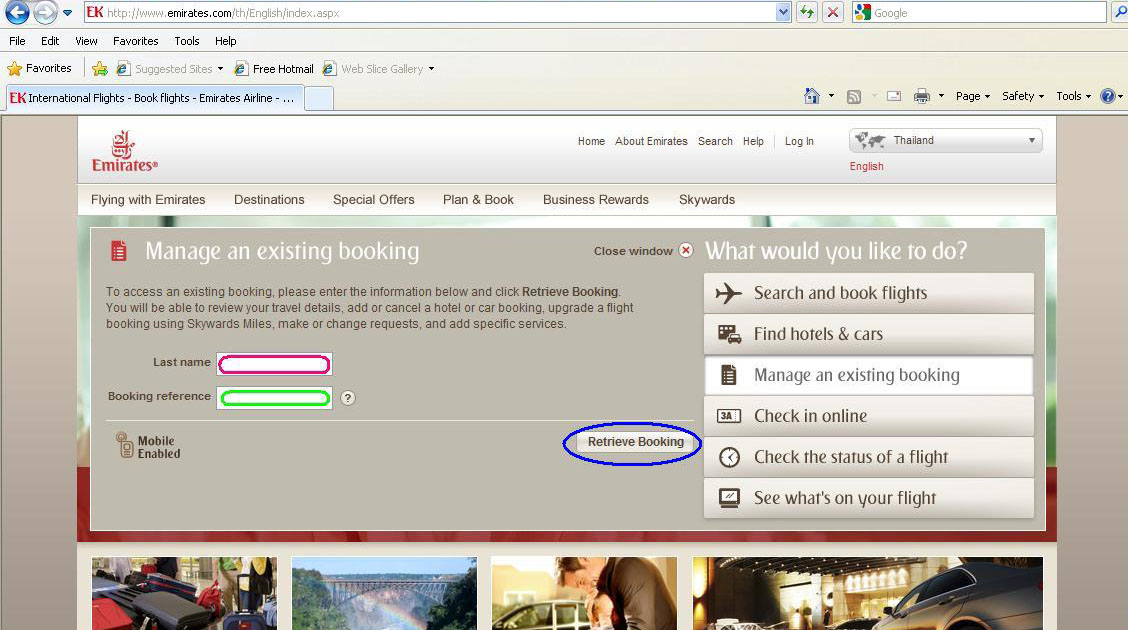
Task: Click the hotel entrance luxury car thumbnail
Action: [868, 593]
